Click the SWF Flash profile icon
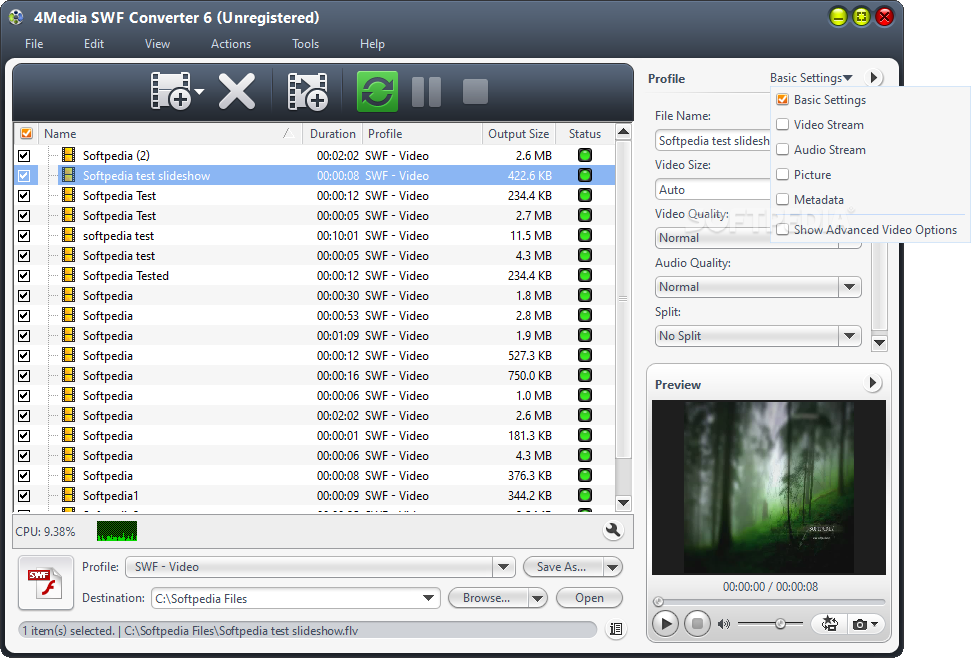The width and height of the screenshot is (971, 658). (45, 582)
